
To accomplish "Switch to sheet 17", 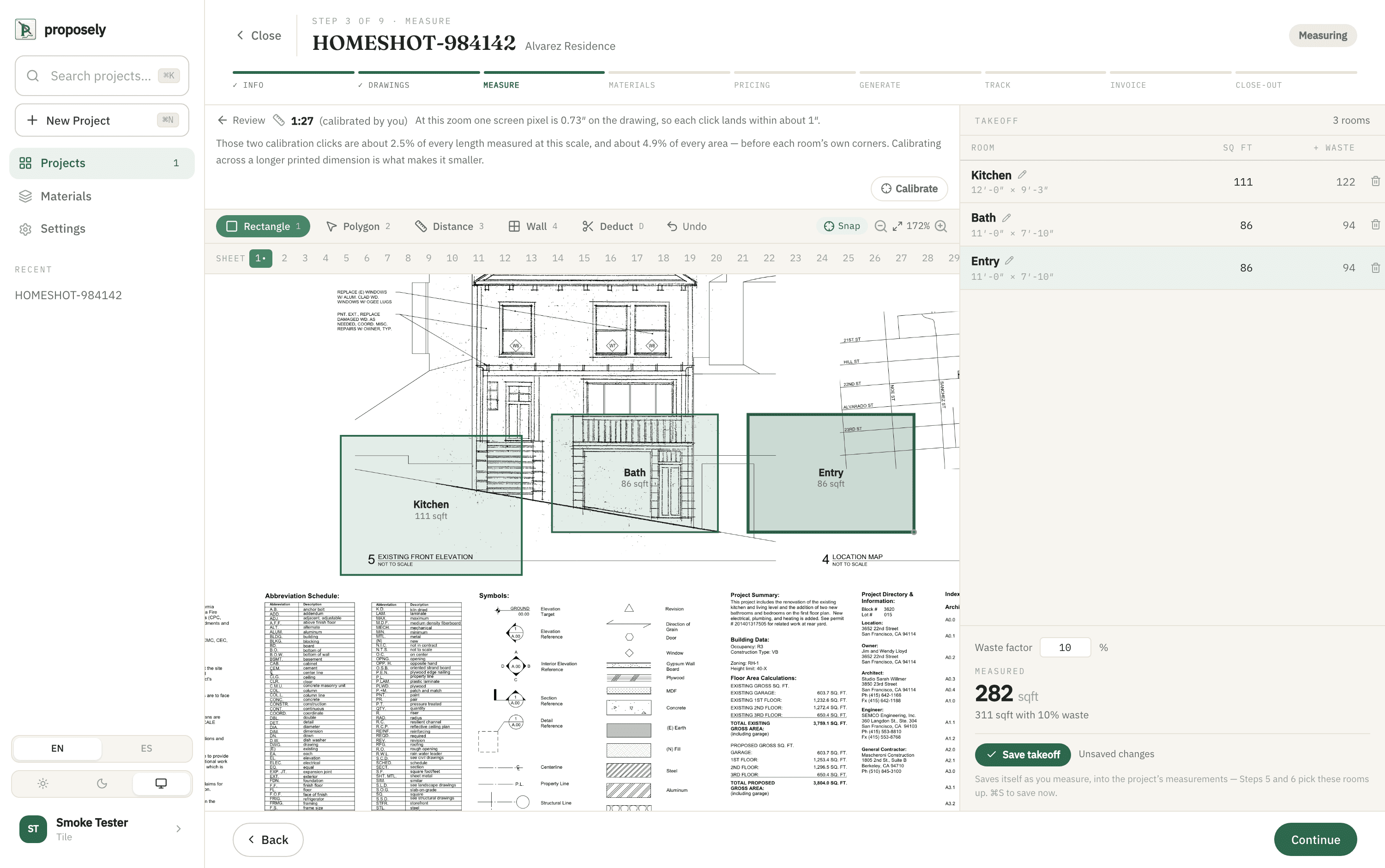I will [x=637, y=259].
